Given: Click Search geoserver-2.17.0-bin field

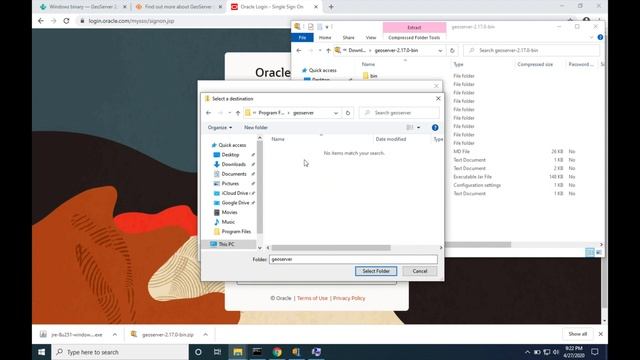Looking at the screenshot, I should (x=532, y=50).
